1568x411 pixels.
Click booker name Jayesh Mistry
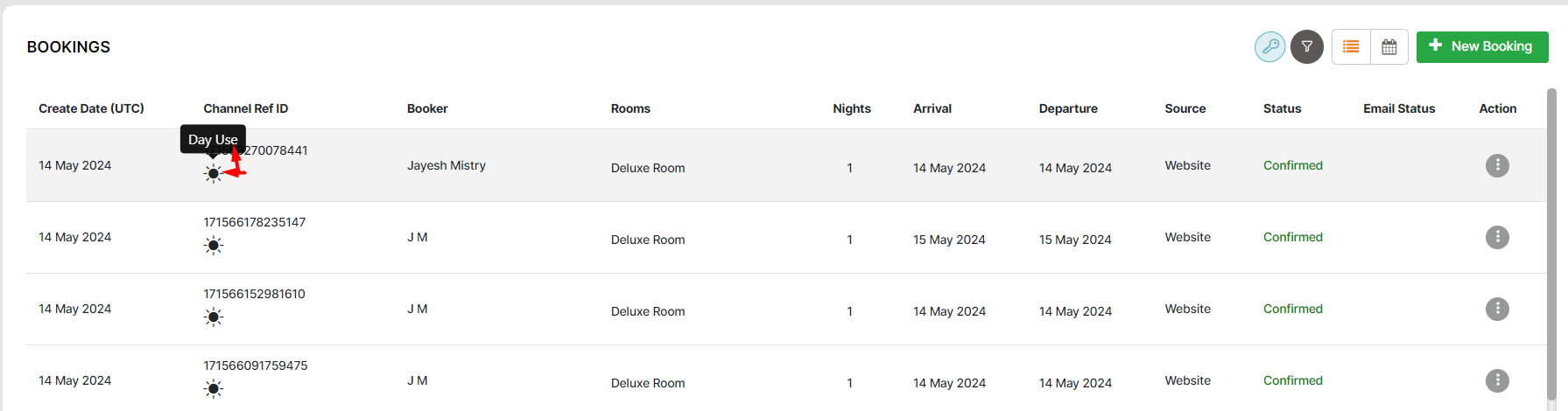[x=446, y=165]
